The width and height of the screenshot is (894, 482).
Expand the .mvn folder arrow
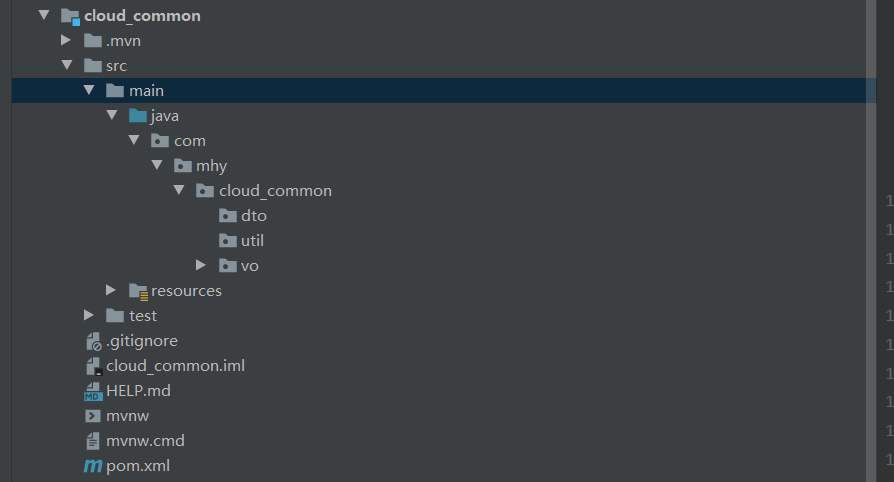click(66, 40)
